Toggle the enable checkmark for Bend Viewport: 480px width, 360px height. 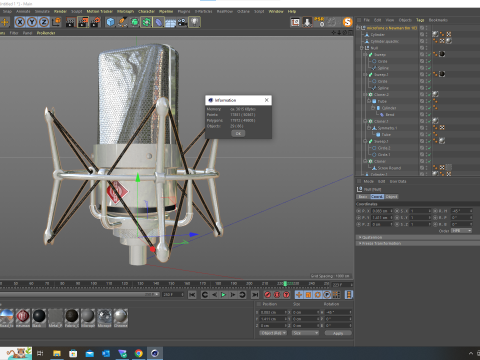pyautogui.click(x=429, y=114)
